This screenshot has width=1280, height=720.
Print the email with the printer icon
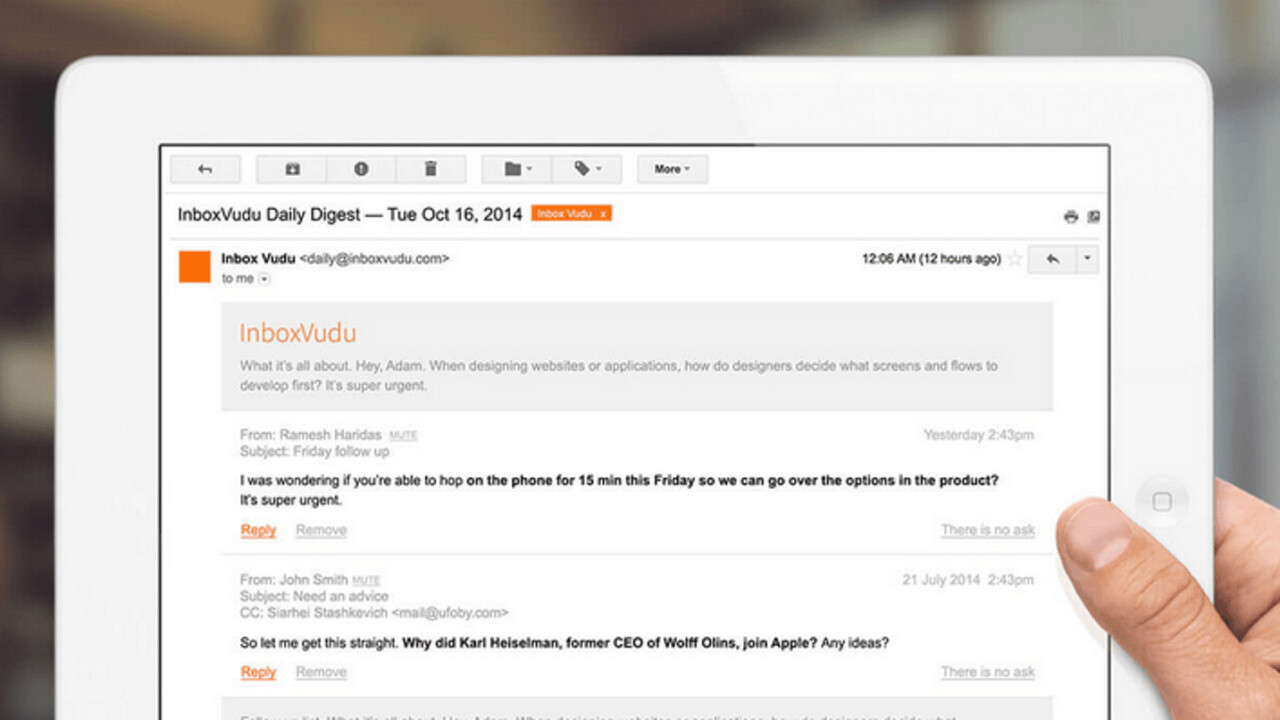tap(1071, 216)
